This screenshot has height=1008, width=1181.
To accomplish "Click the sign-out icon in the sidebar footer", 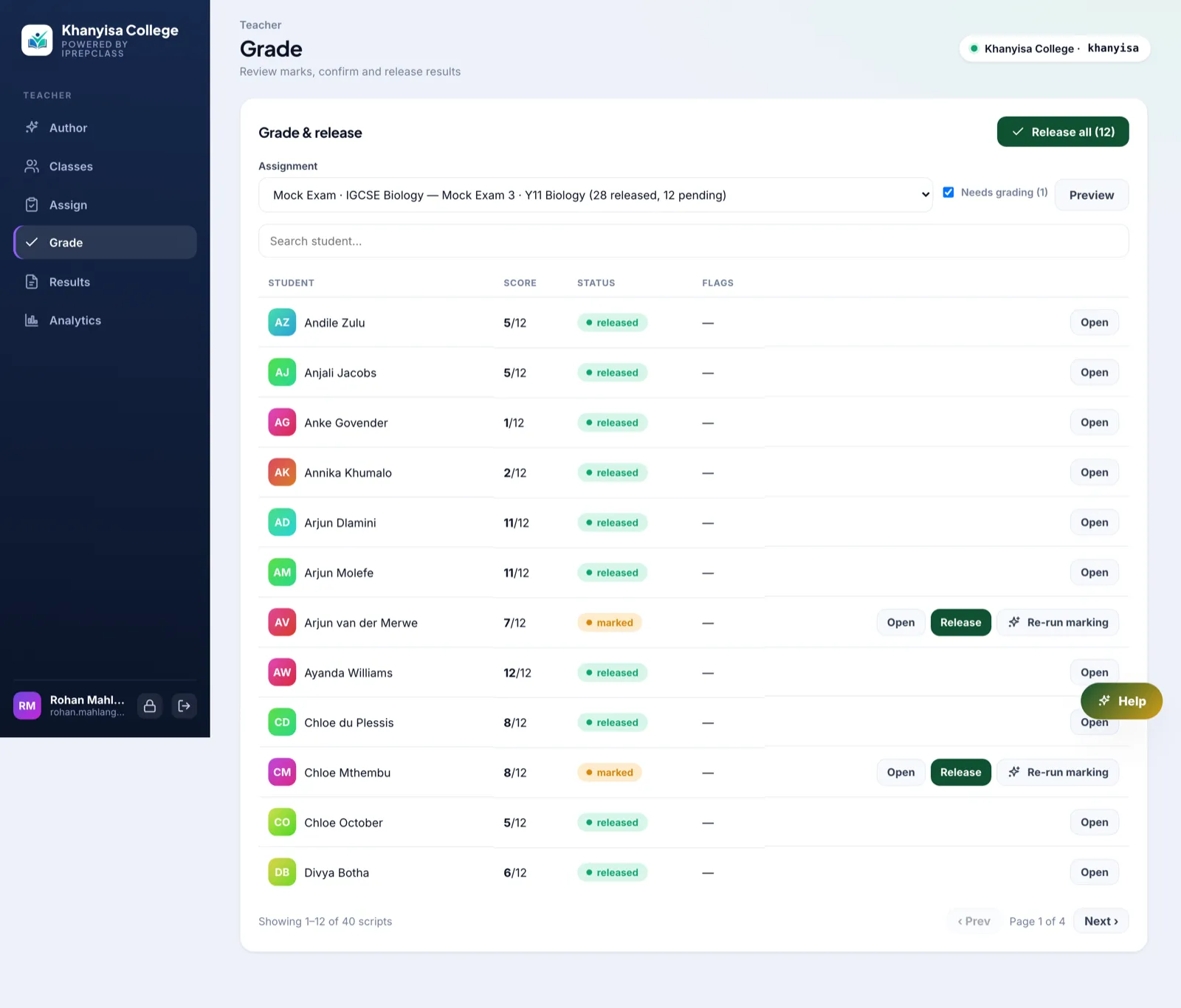I will tap(184, 706).
